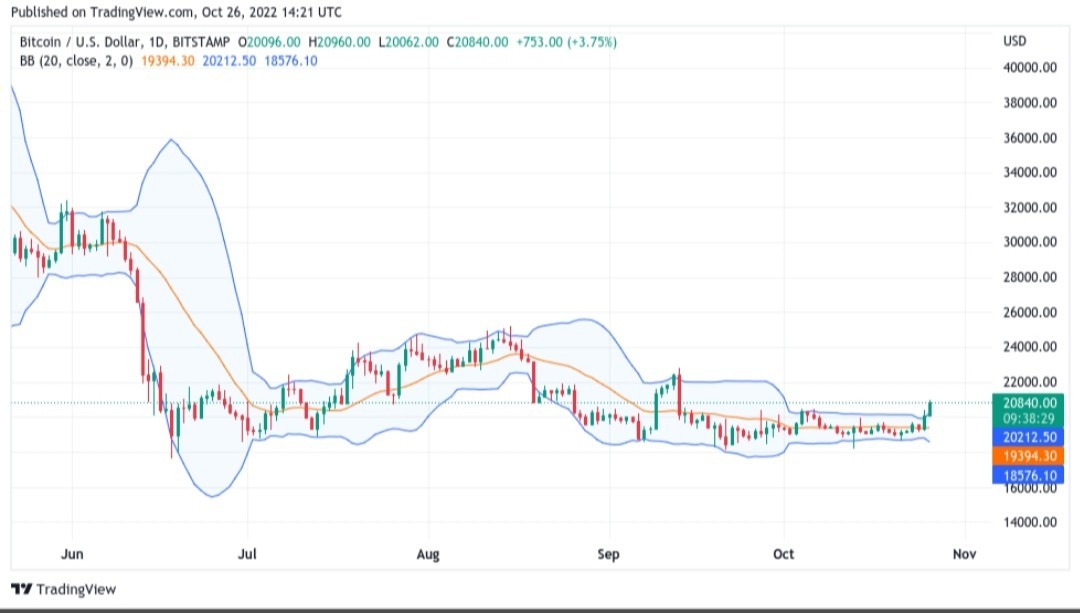Click the 22000.00 price axis label
The image size is (1080, 613).
1030,382
